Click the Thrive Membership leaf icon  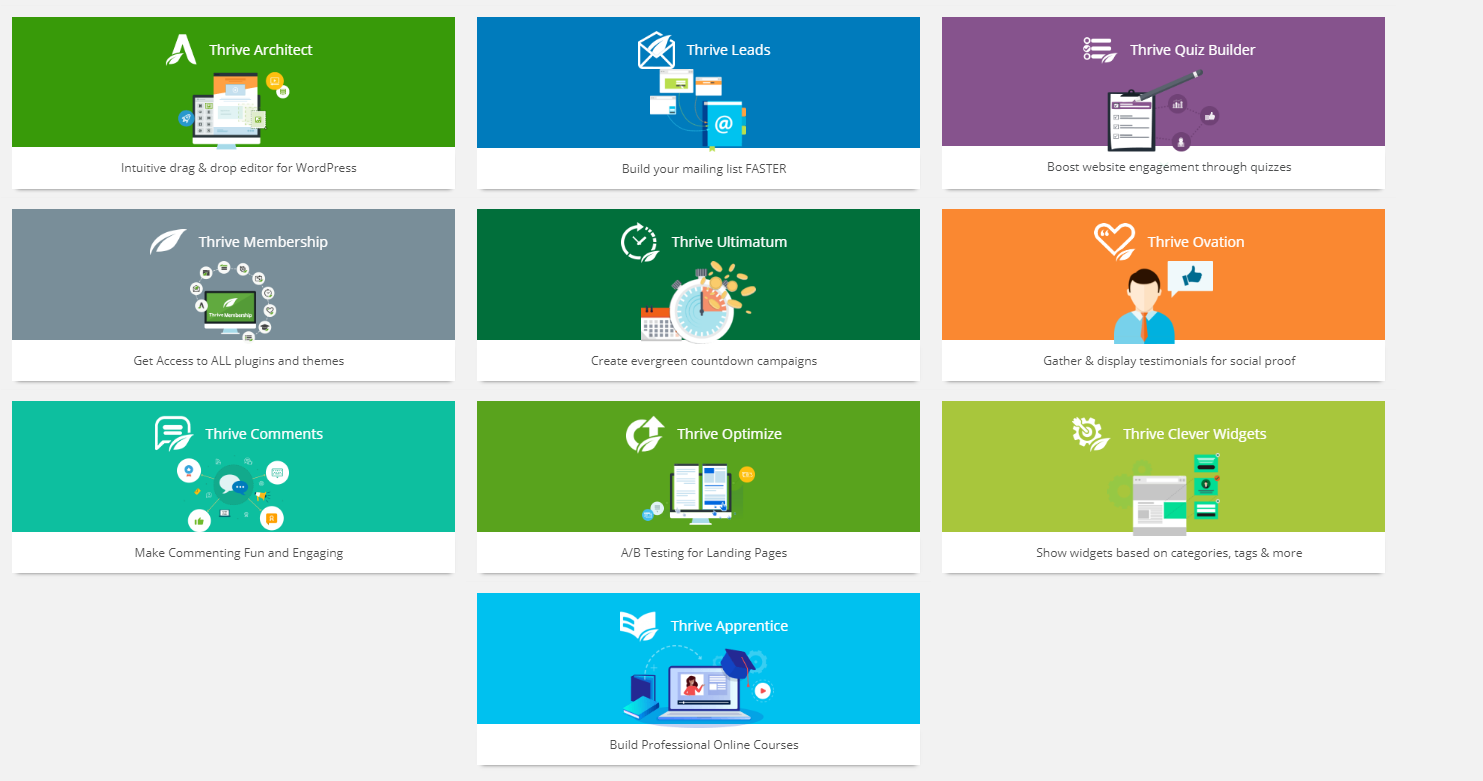(168, 242)
